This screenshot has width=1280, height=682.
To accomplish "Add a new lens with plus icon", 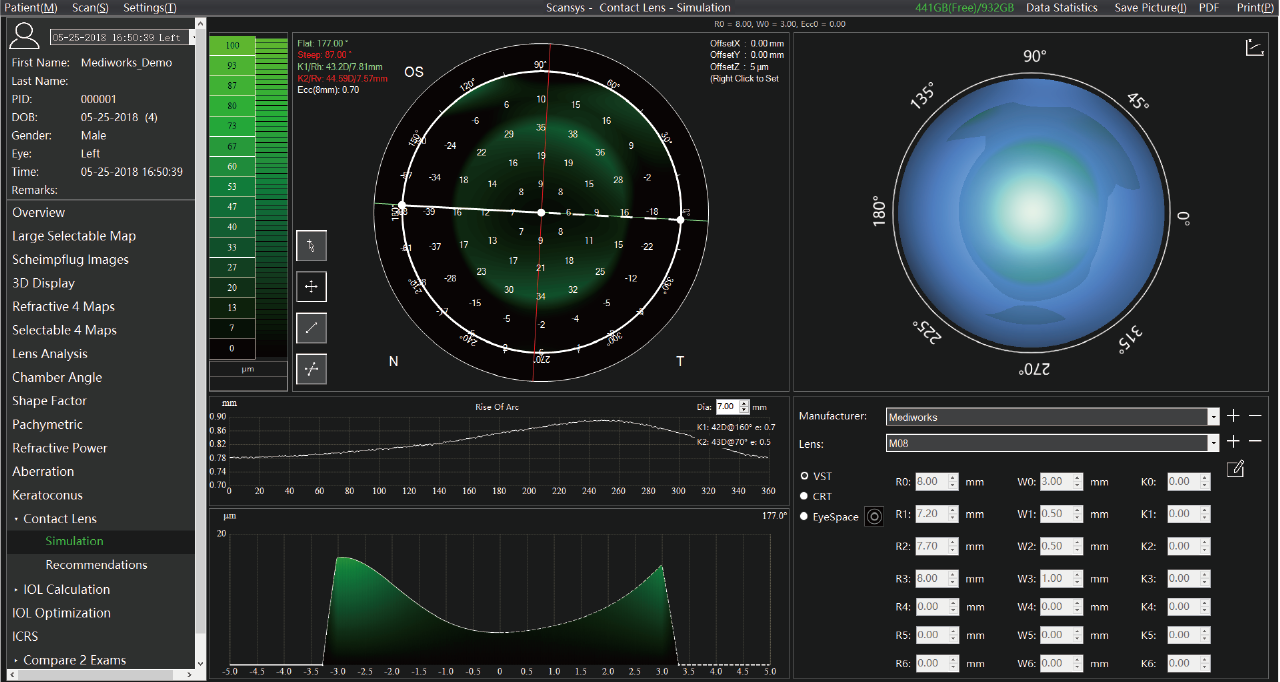I will point(1234,442).
